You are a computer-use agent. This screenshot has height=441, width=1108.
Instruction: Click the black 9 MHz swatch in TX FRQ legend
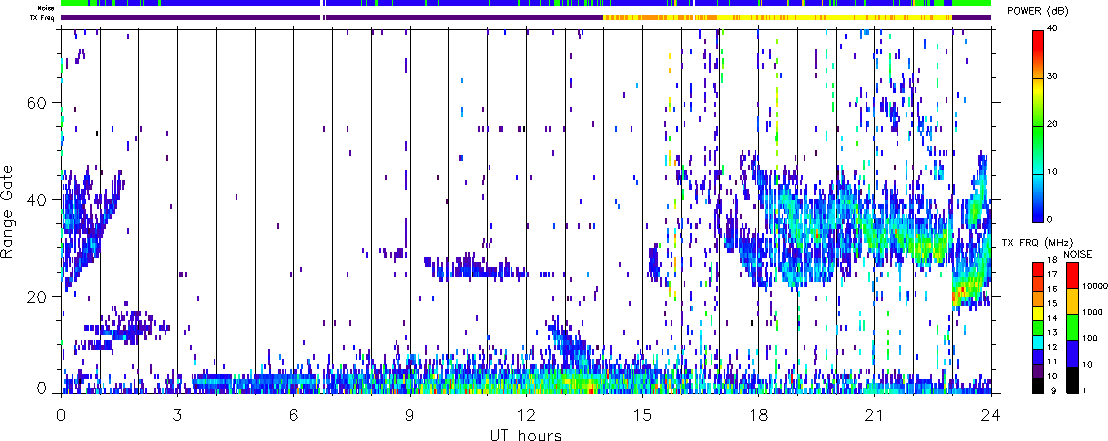(1038, 386)
